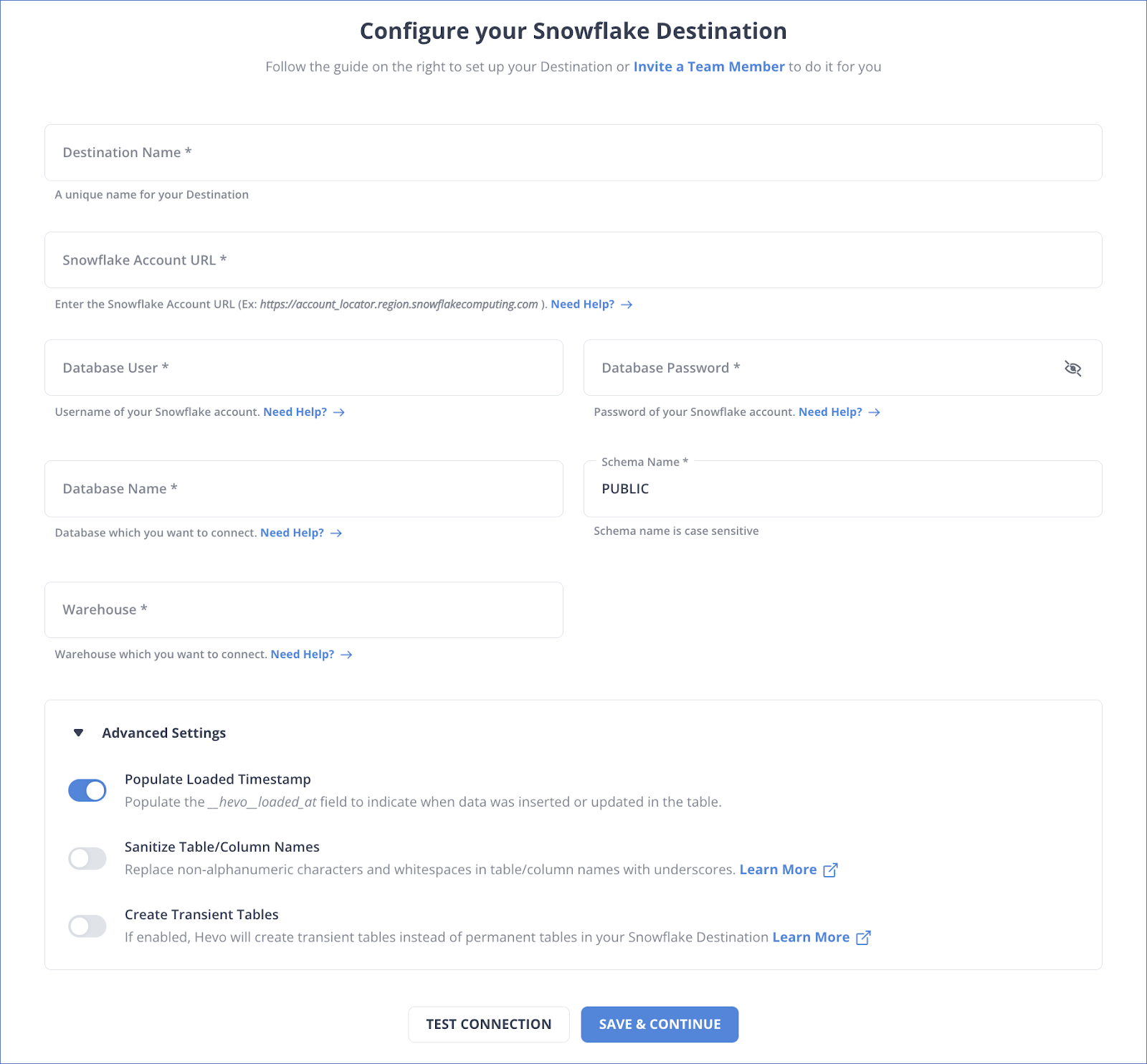Enable Create Transient Tables
The width and height of the screenshot is (1147, 1064).
(87, 926)
